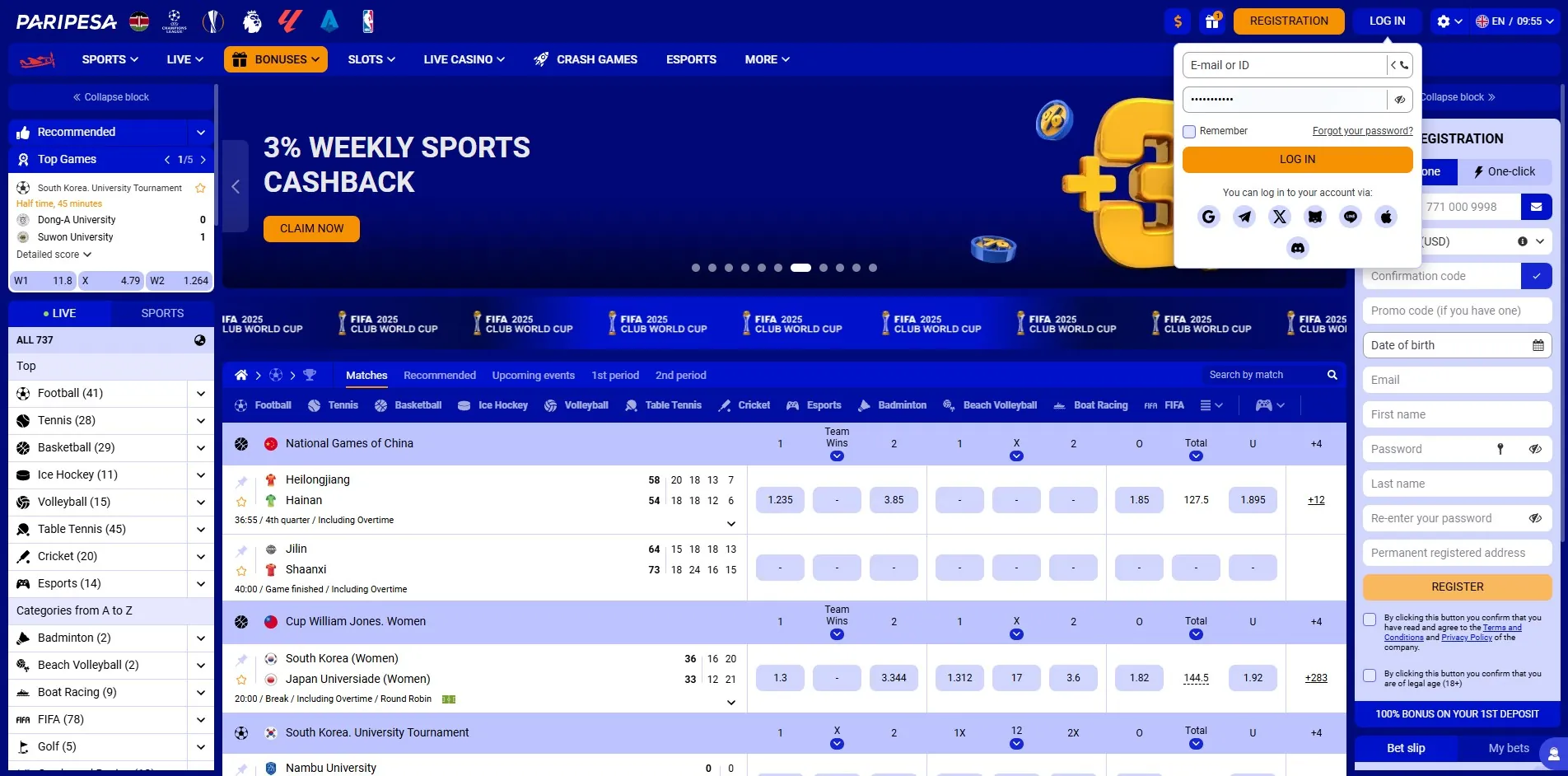Tick the Terms and Conditions agreement checkbox
The image size is (1568, 776).
[x=1370, y=619]
